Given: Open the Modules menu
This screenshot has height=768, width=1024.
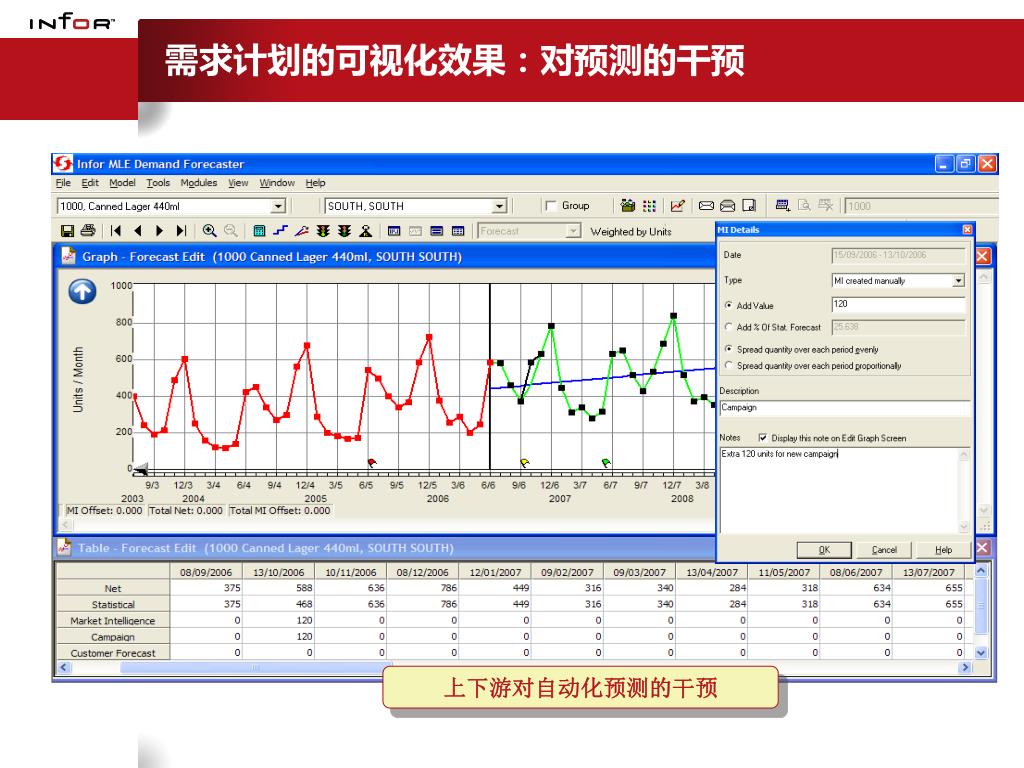Looking at the screenshot, I should [x=199, y=183].
